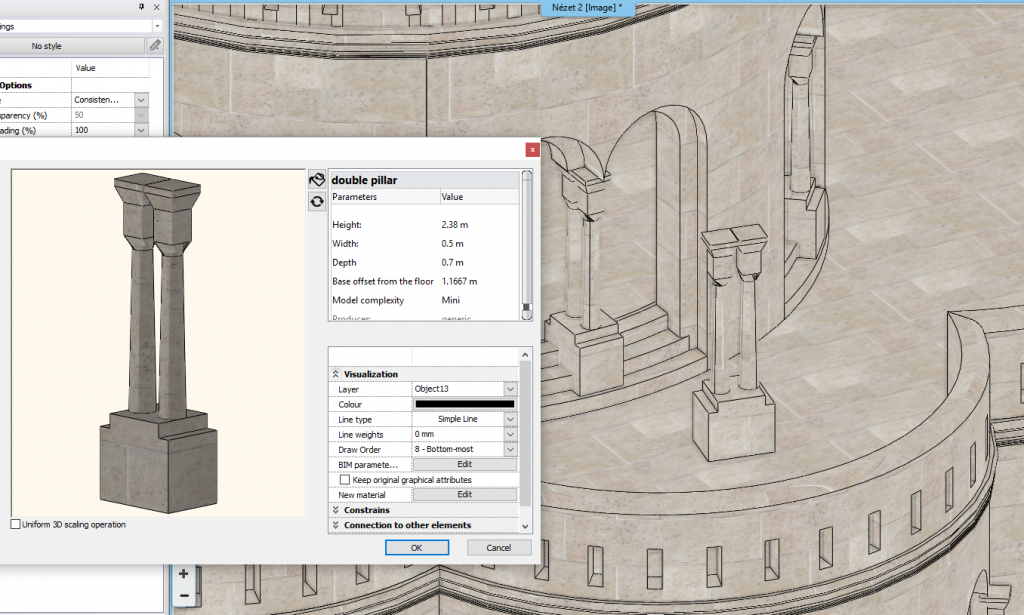Image resolution: width=1024 pixels, height=615 pixels.
Task: Close the left side panel
Action: (x=156, y=7)
